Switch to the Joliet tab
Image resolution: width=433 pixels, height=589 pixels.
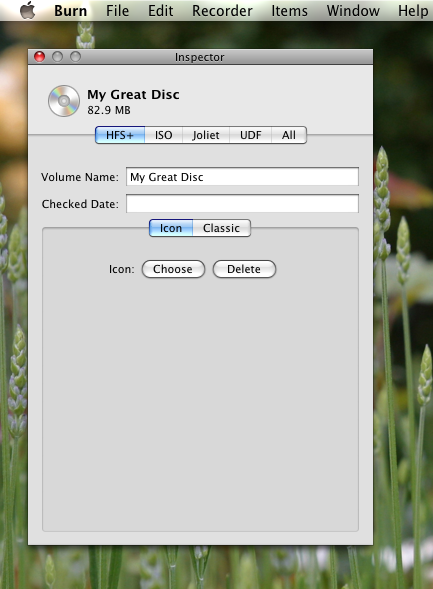tap(206, 135)
